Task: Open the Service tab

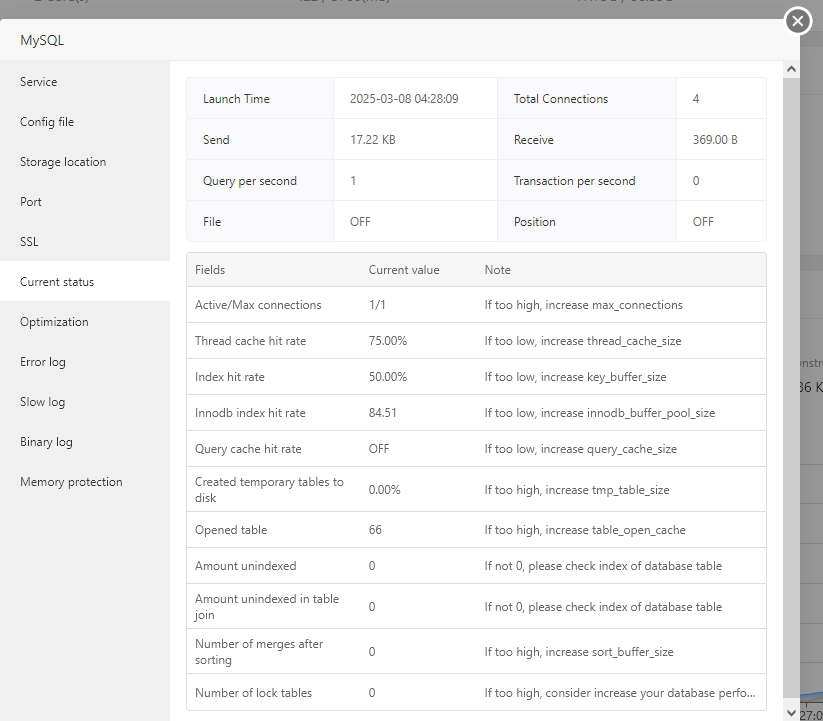Action: pyautogui.click(x=39, y=82)
